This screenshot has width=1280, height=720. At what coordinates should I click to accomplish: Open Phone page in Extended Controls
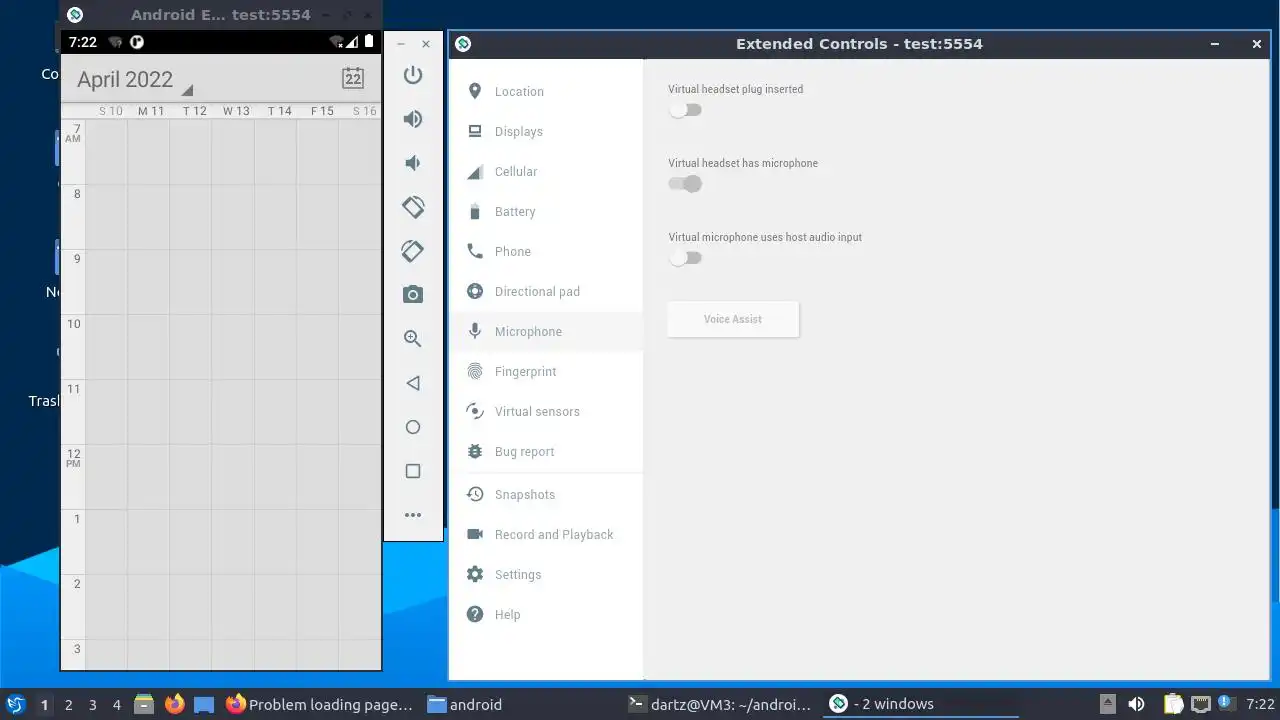coord(546,251)
